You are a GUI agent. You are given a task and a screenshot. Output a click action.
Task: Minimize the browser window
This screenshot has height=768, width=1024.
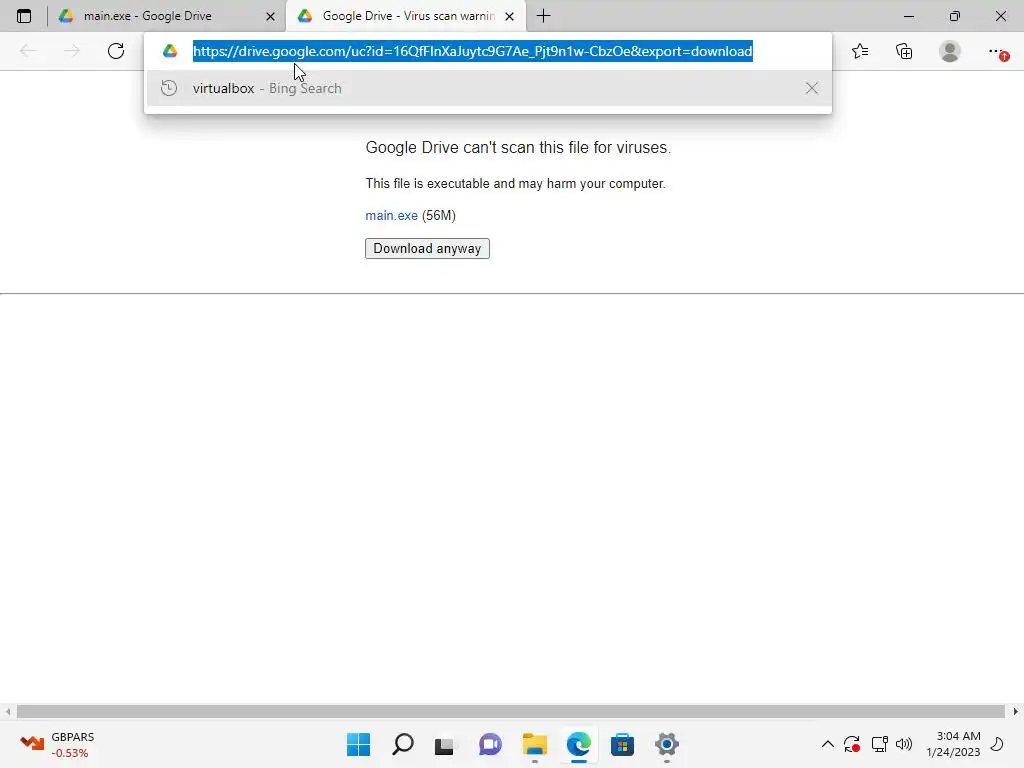908,16
